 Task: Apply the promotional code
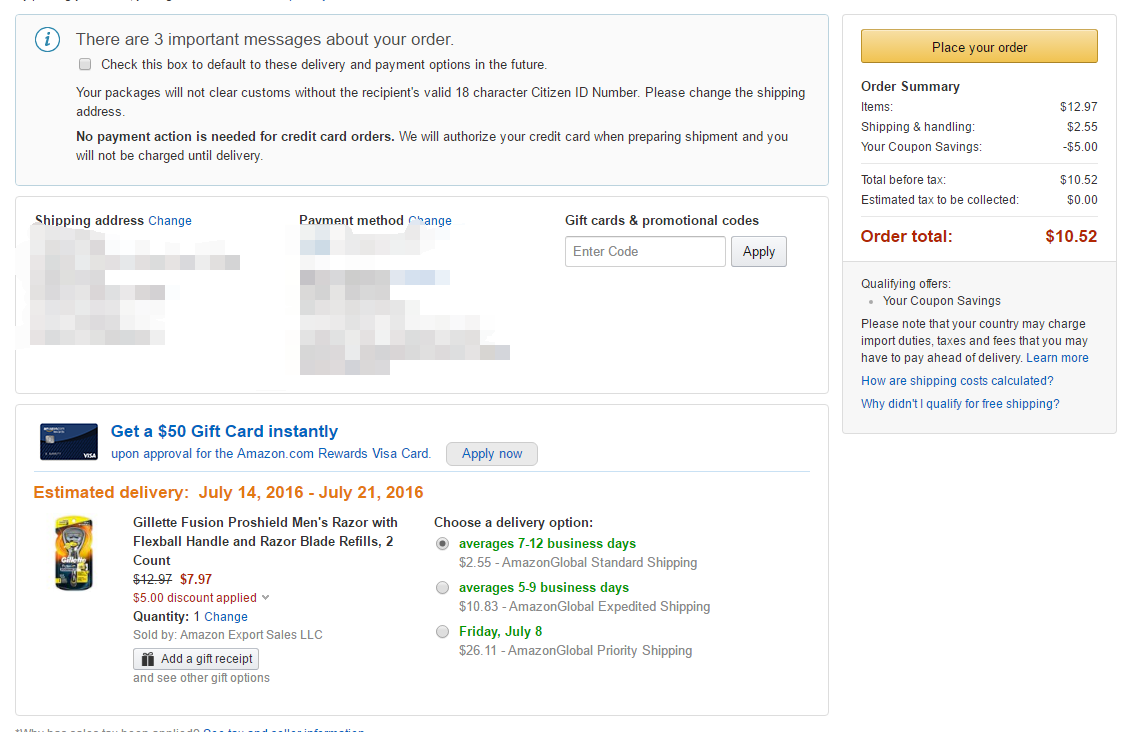point(759,251)
